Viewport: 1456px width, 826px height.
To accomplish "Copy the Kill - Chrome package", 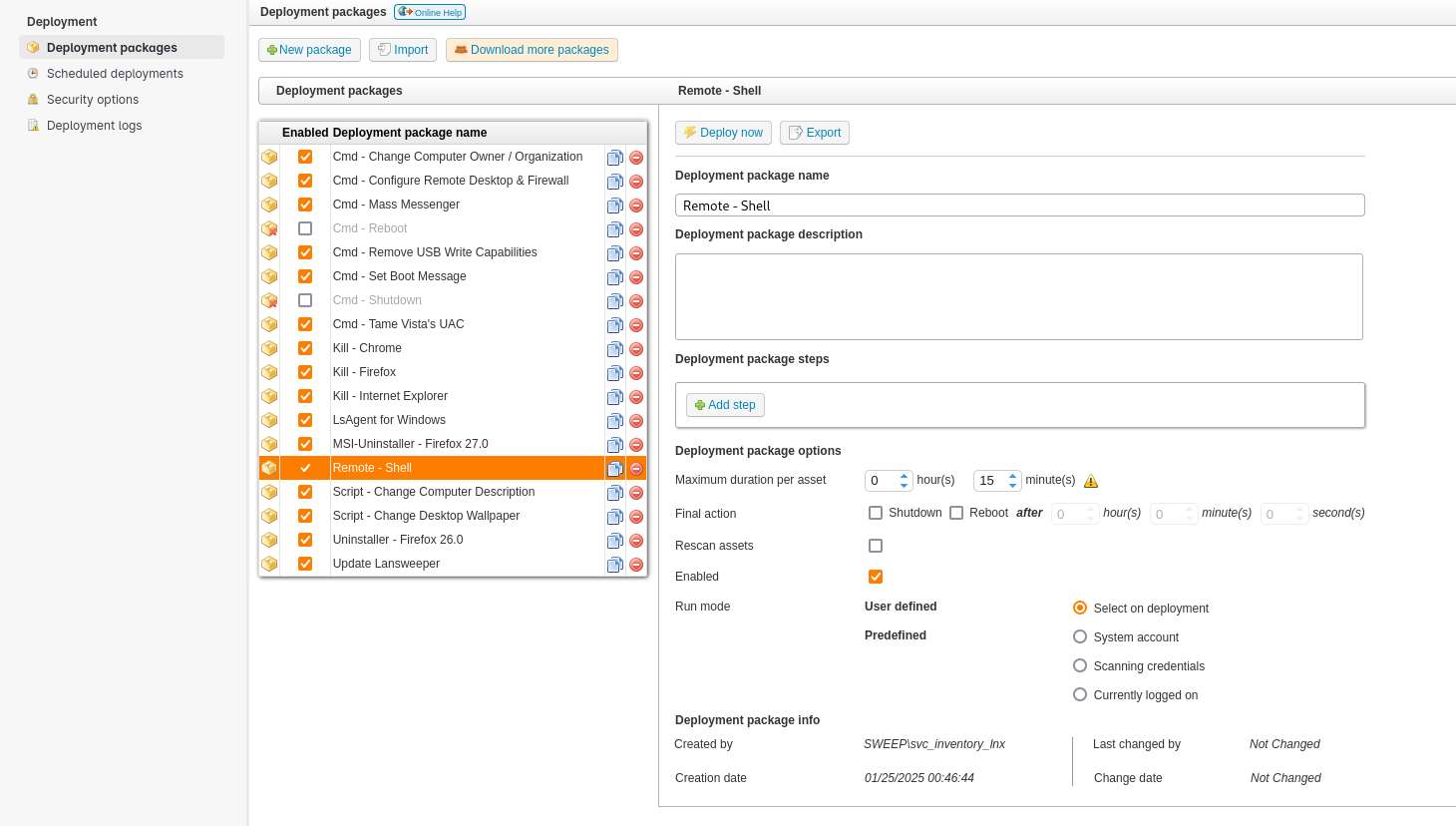I will coord(615,349).
